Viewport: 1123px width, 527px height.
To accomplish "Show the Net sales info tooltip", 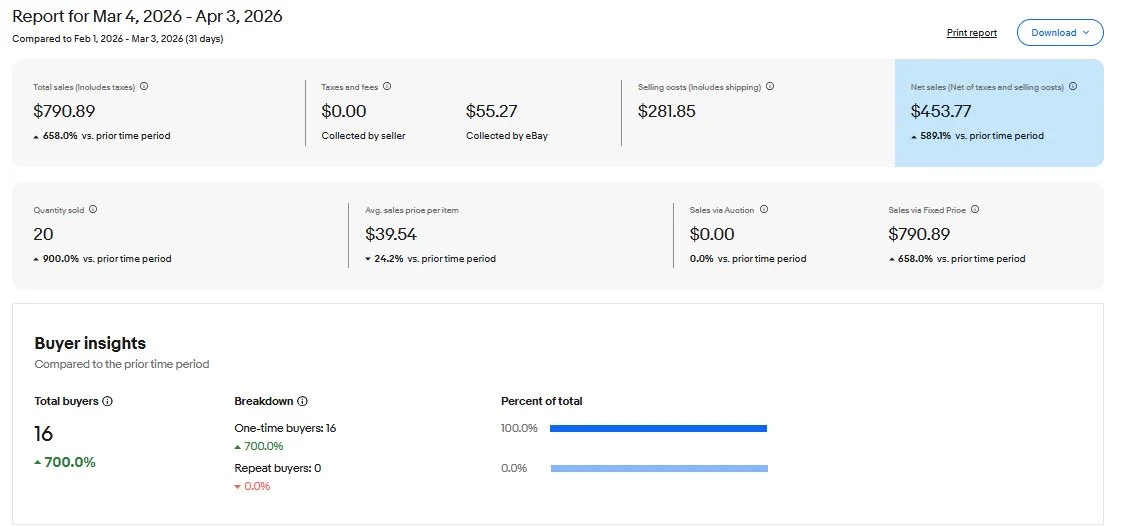I will (1073, 87).
